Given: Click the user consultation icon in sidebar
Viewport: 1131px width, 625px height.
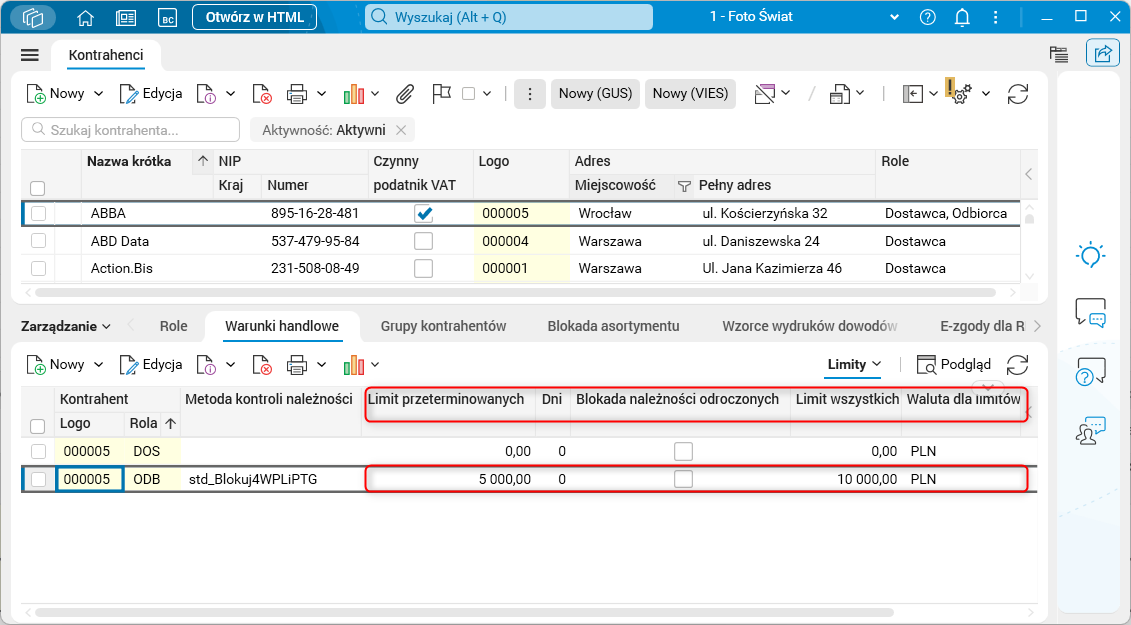Looking at the screenshot, I should 1090,430.
